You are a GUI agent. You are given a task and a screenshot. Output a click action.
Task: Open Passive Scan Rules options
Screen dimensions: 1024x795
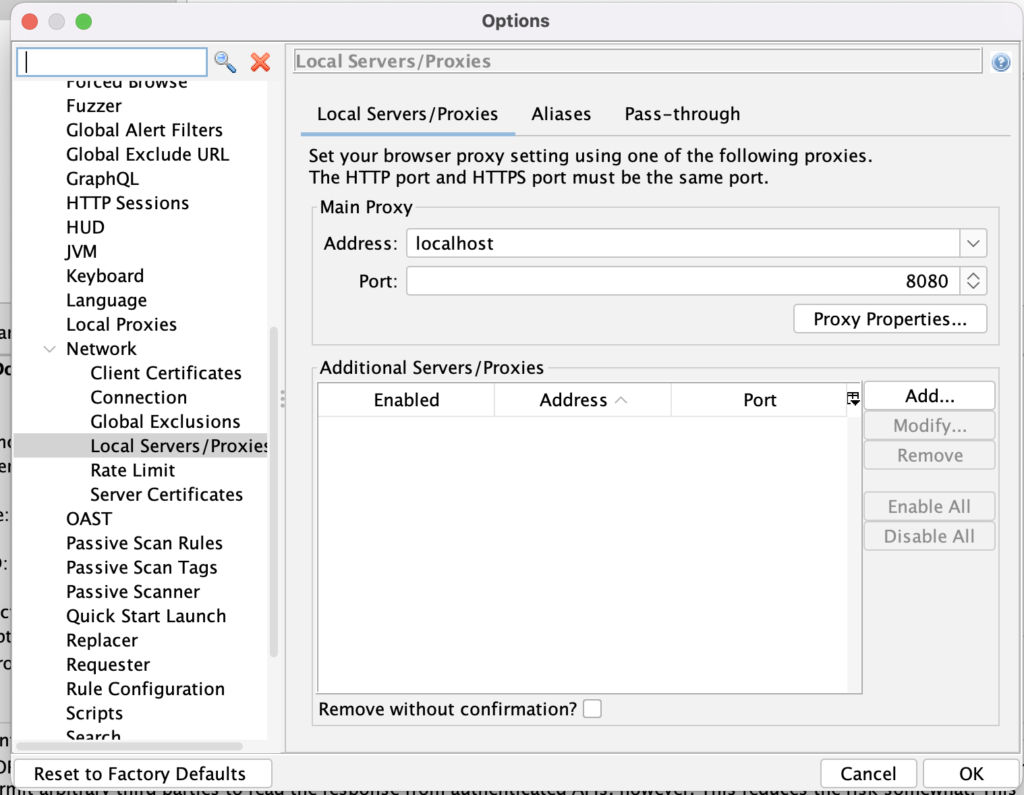(144, 543)
